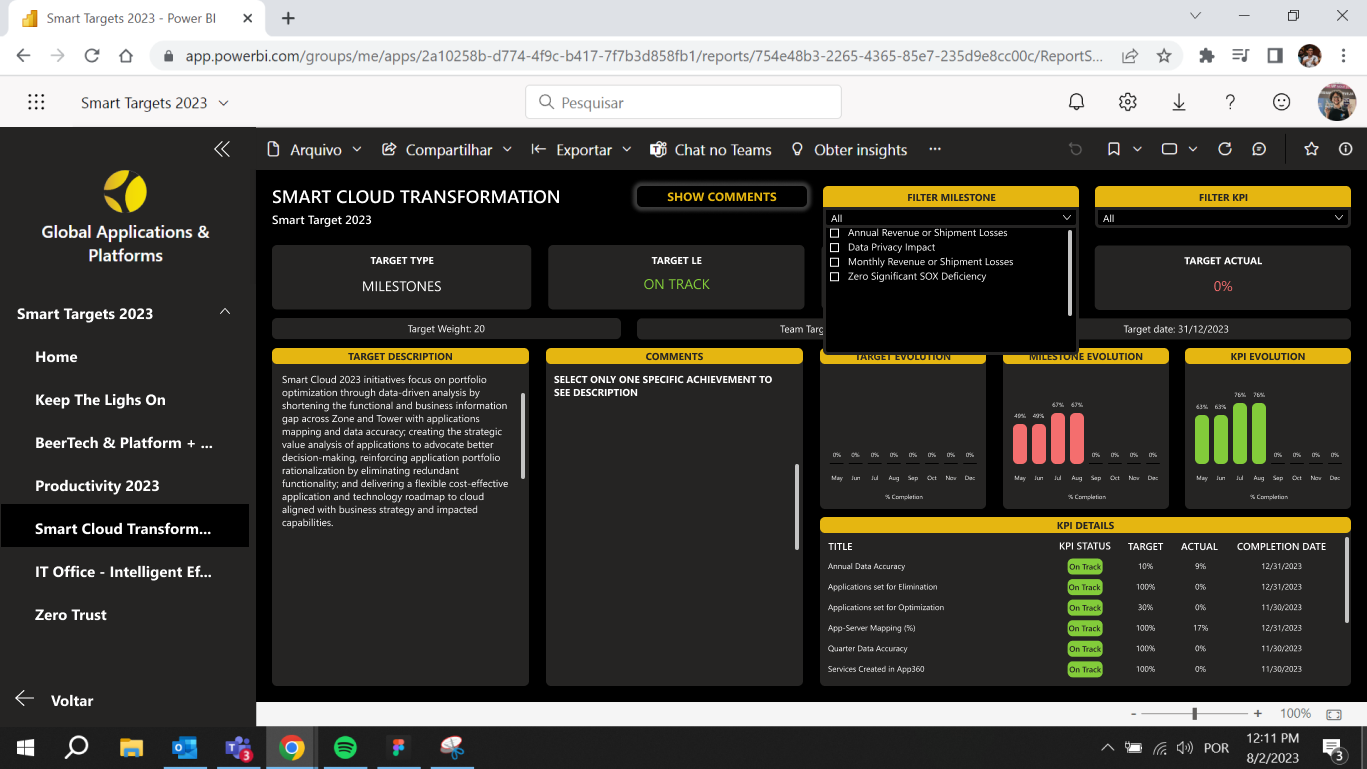Collapse the navigation pane arrows
The height and width of the screenshot is (769, 1367).
222,149
